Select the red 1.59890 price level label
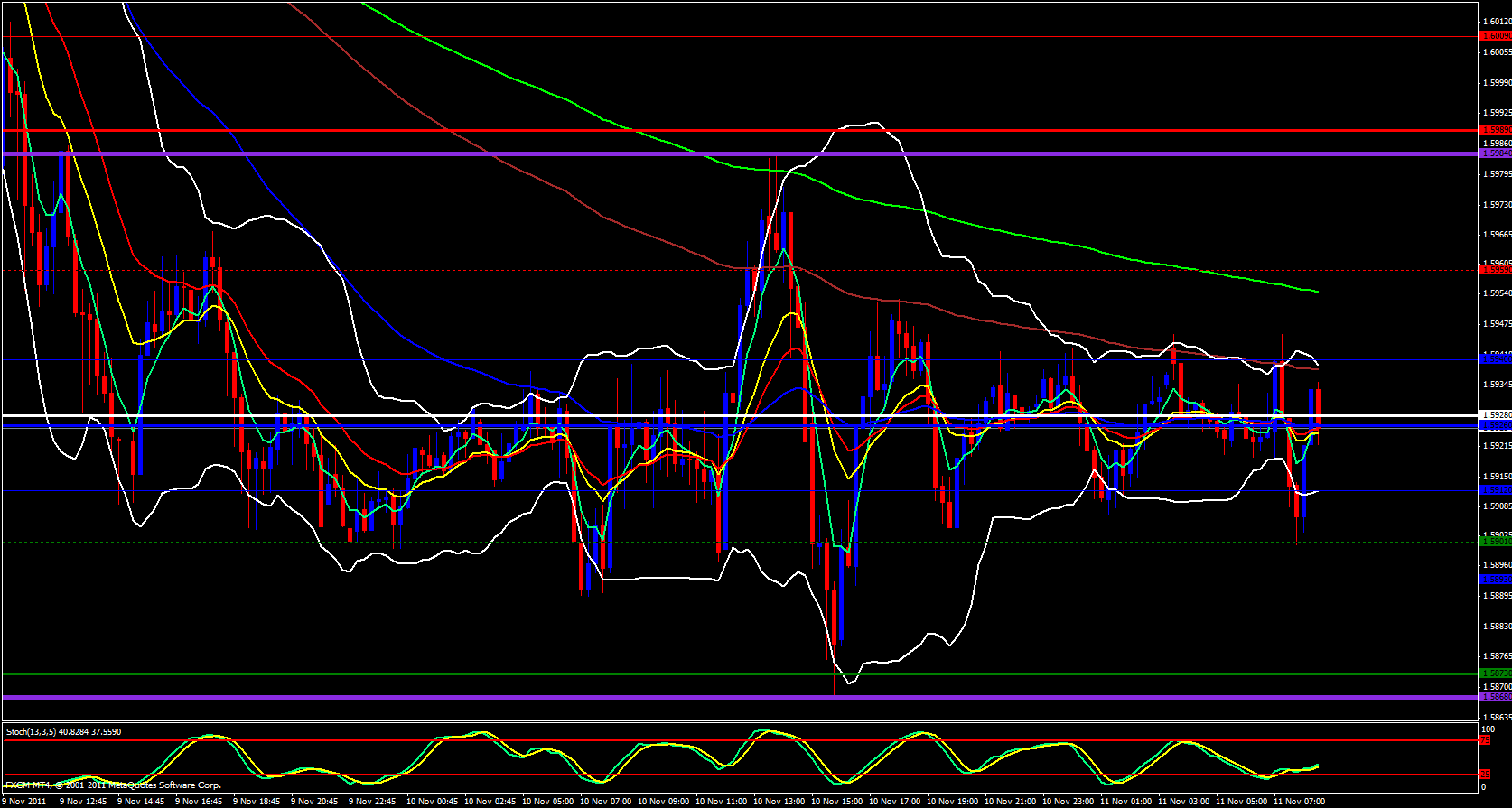 pos(1495,130)
